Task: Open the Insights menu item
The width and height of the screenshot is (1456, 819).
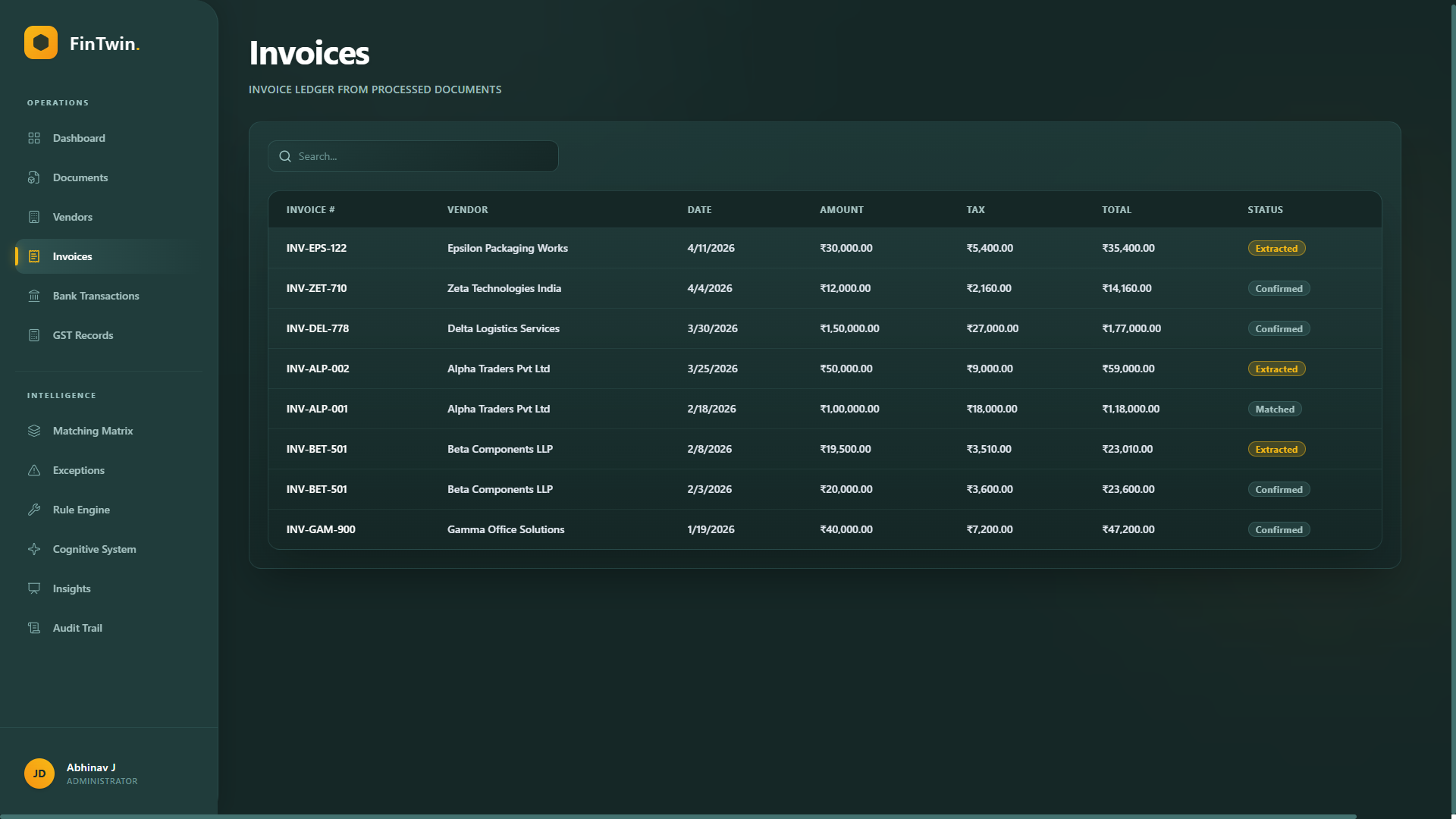Action: tap(72, 588)
